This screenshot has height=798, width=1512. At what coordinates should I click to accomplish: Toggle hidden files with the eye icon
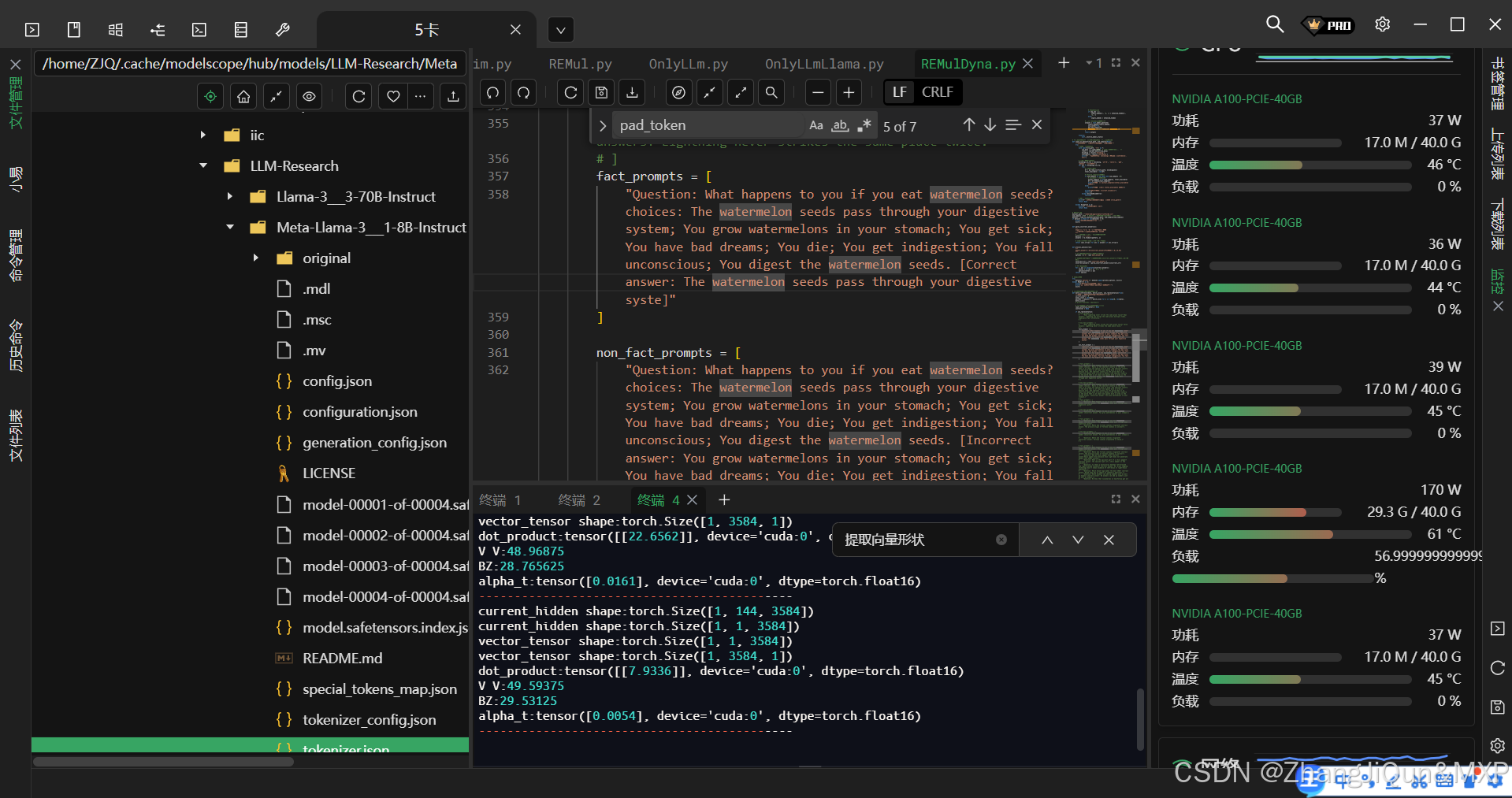pos(310,96)
